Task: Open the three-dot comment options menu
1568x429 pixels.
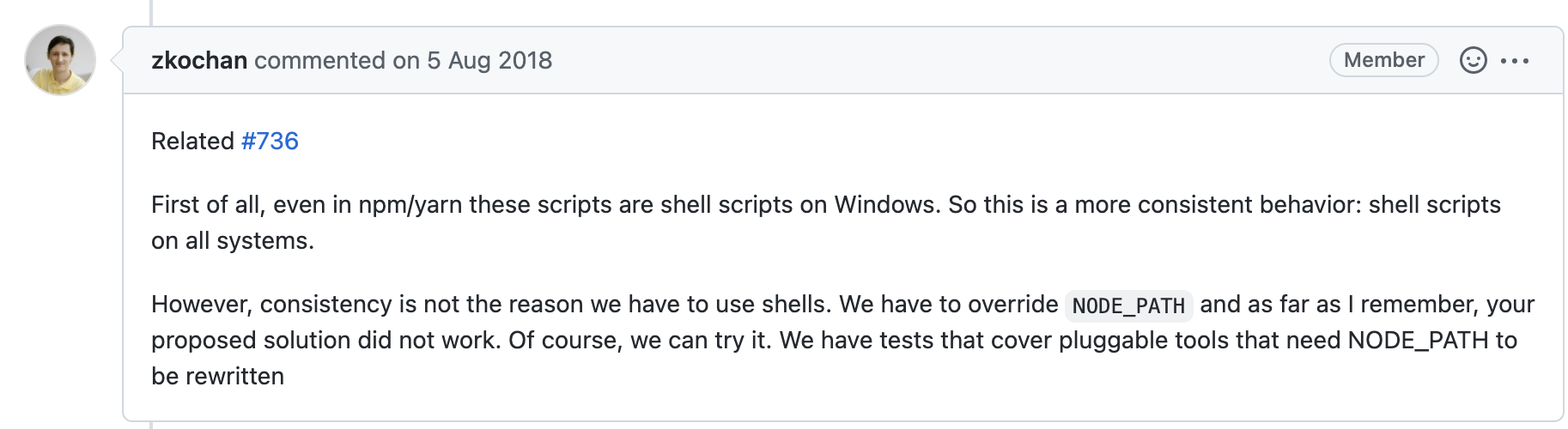Action: [x=1515, y=60]
